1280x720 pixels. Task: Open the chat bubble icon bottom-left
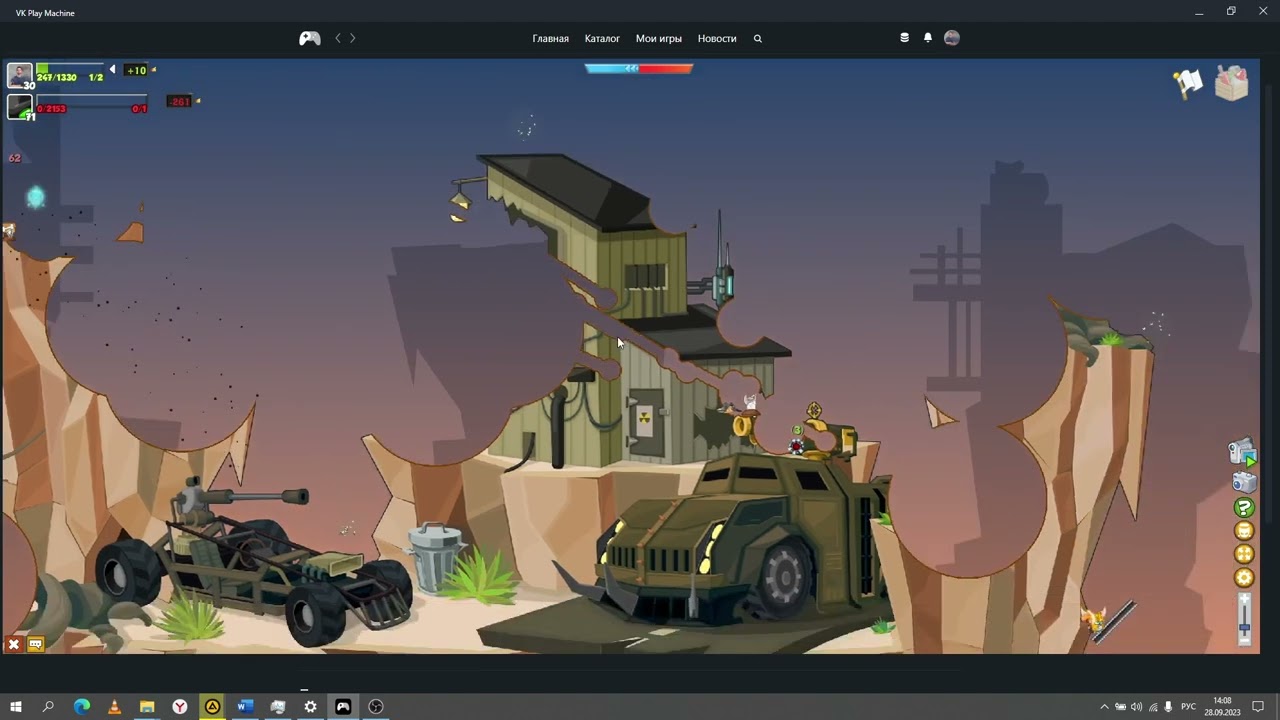[35, 645]
